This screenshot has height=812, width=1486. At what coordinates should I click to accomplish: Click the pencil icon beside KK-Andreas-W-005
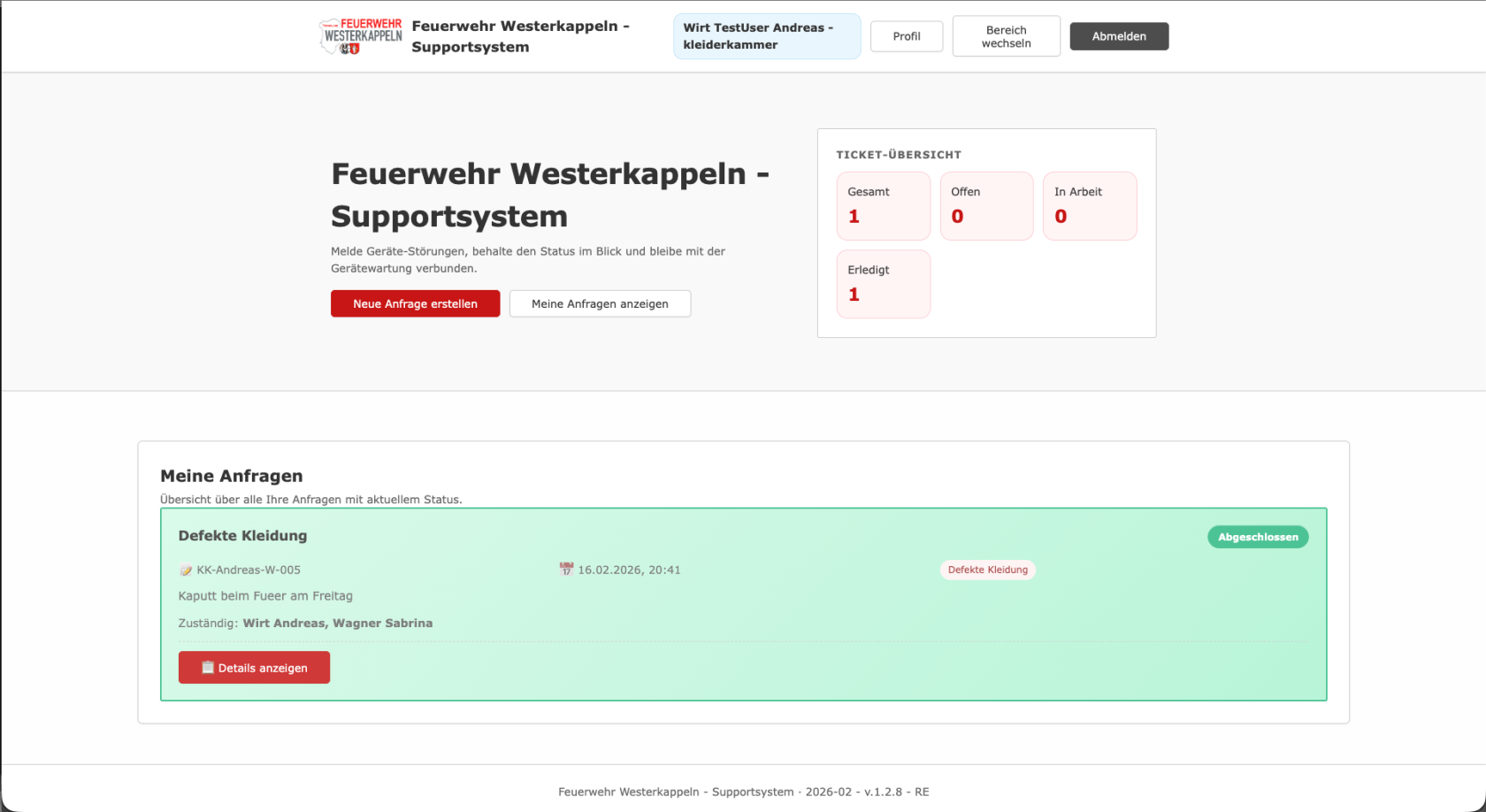[x=185, y=570]
